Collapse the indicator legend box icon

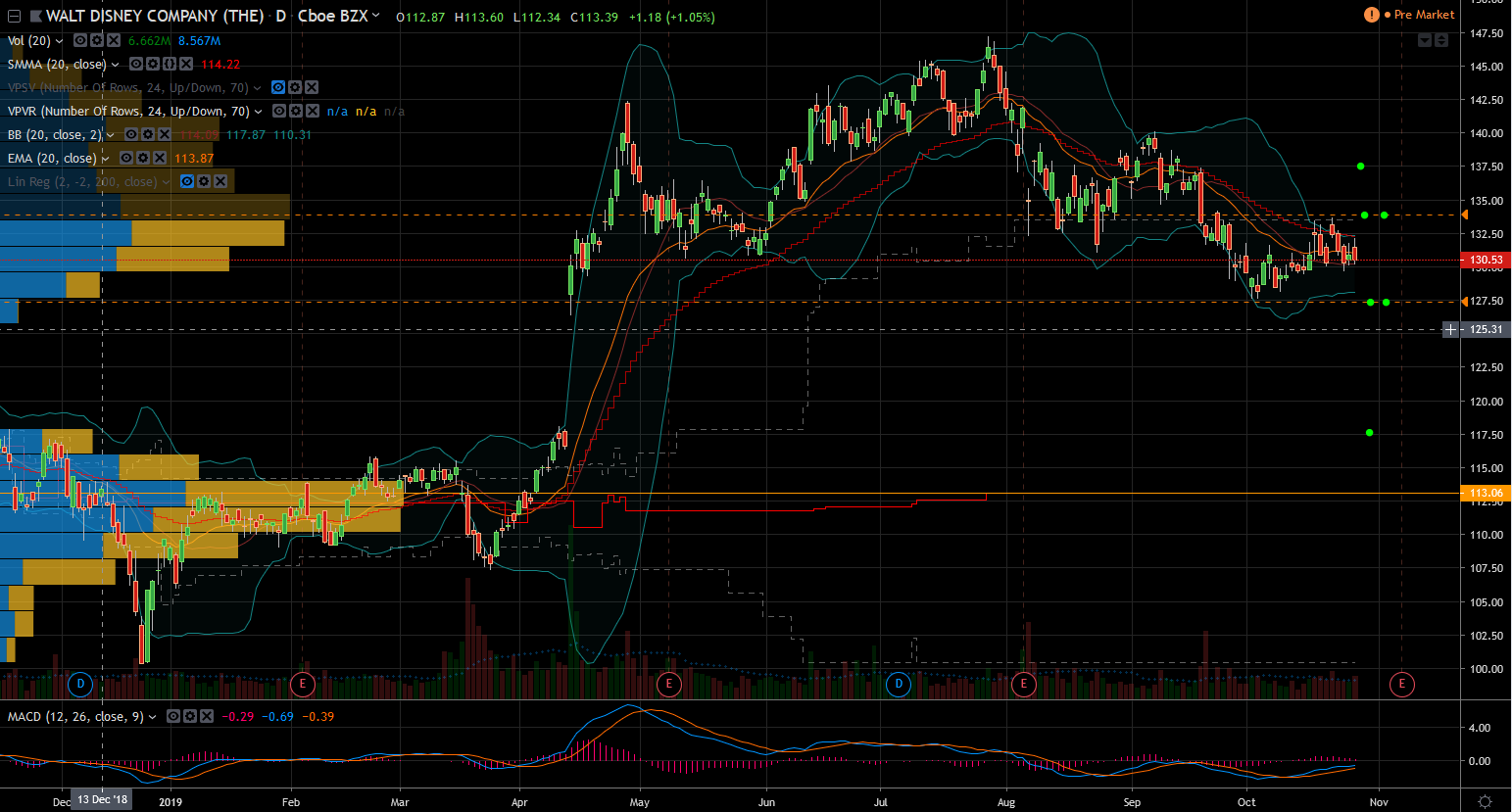click(14, 17)
